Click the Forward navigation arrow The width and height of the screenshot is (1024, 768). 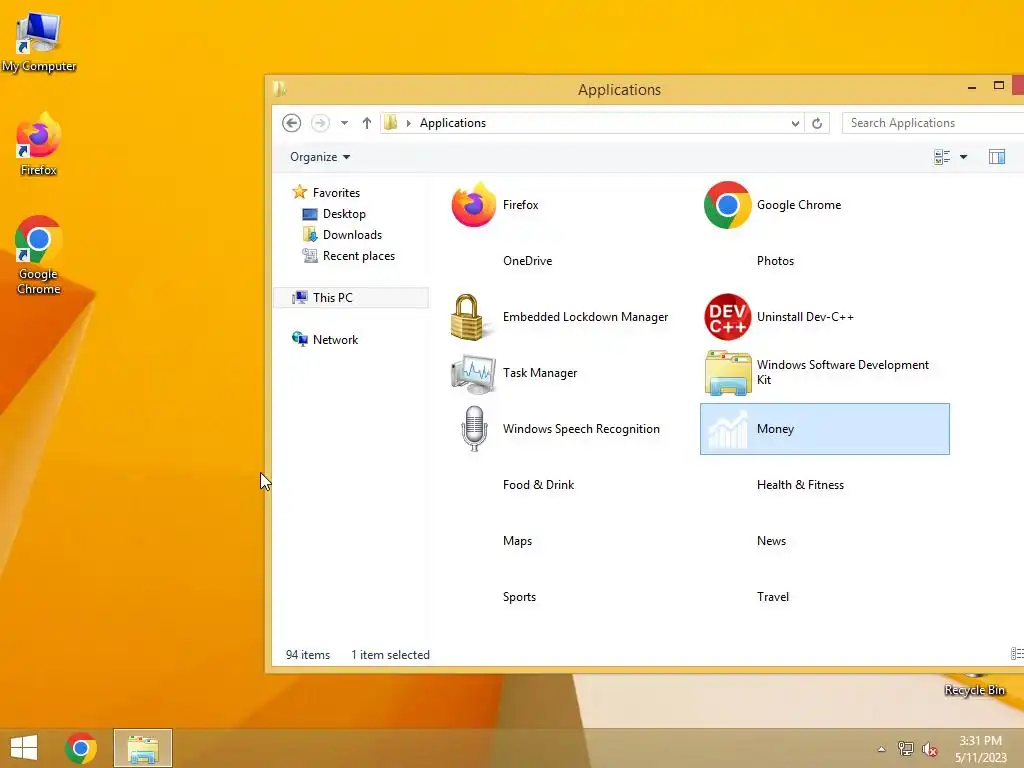(x=320, y=123)
